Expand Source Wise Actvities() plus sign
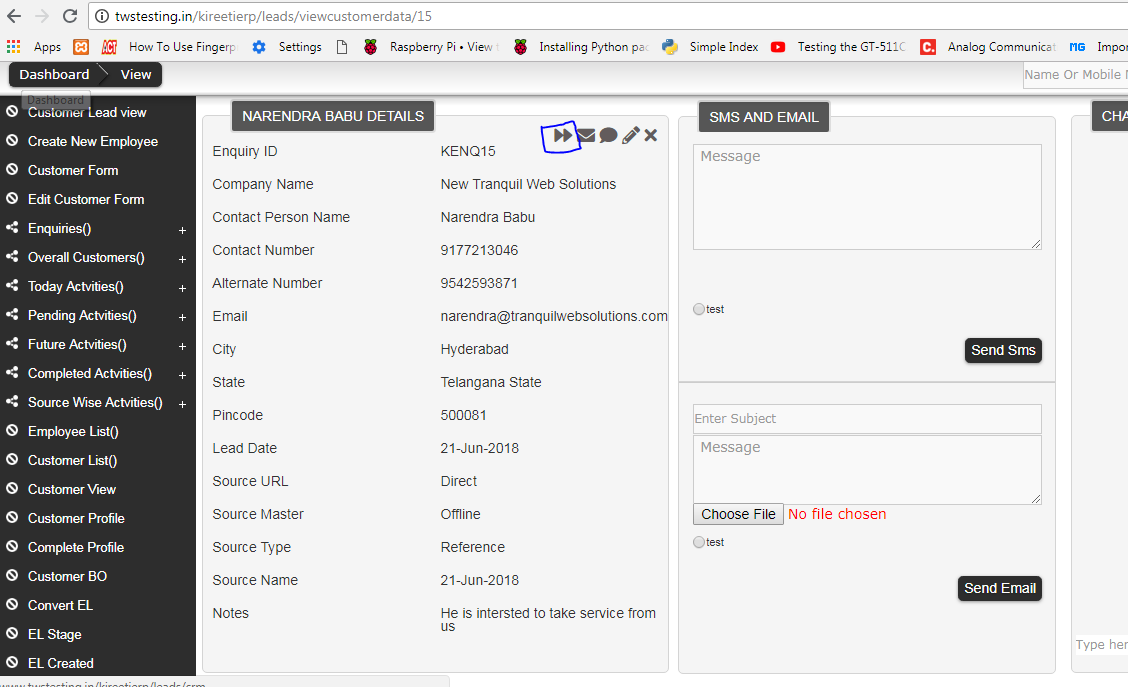The height and width of the screenshot is (687, 1128). 182,404
